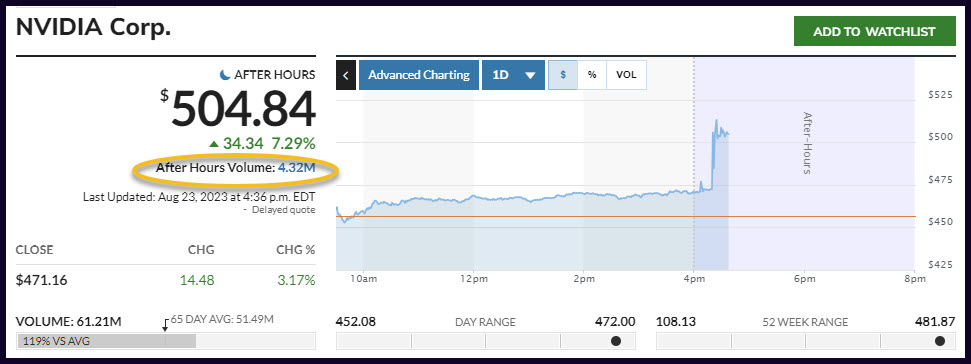Open Advanced Charting
Viewport: 971px width, 364px height.
[419, 75]
